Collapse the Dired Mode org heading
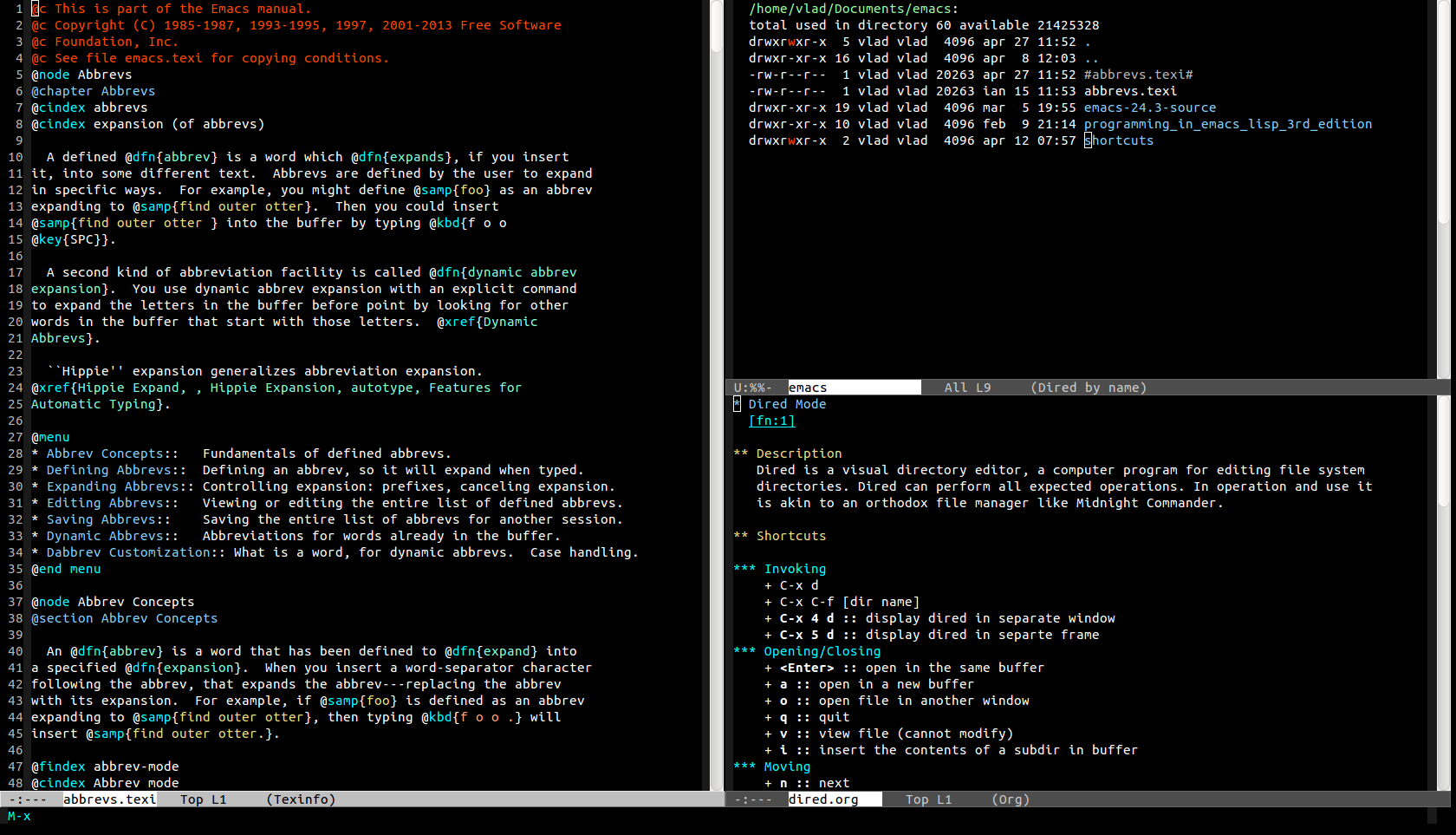Viewport: 1456px width, 835px height. [x=779, y=404]
